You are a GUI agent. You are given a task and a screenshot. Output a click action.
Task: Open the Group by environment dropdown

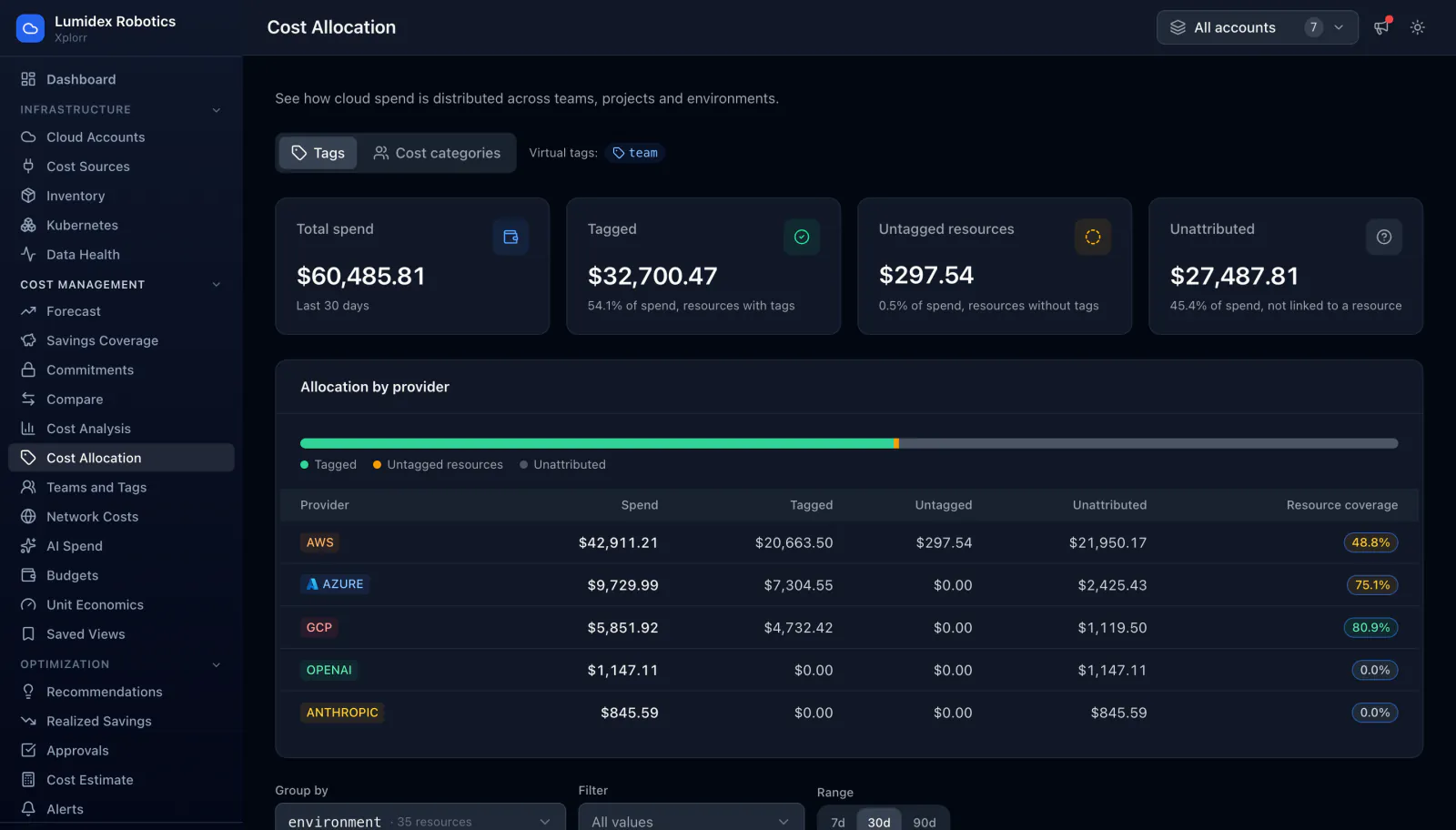(x=420, y=817)
